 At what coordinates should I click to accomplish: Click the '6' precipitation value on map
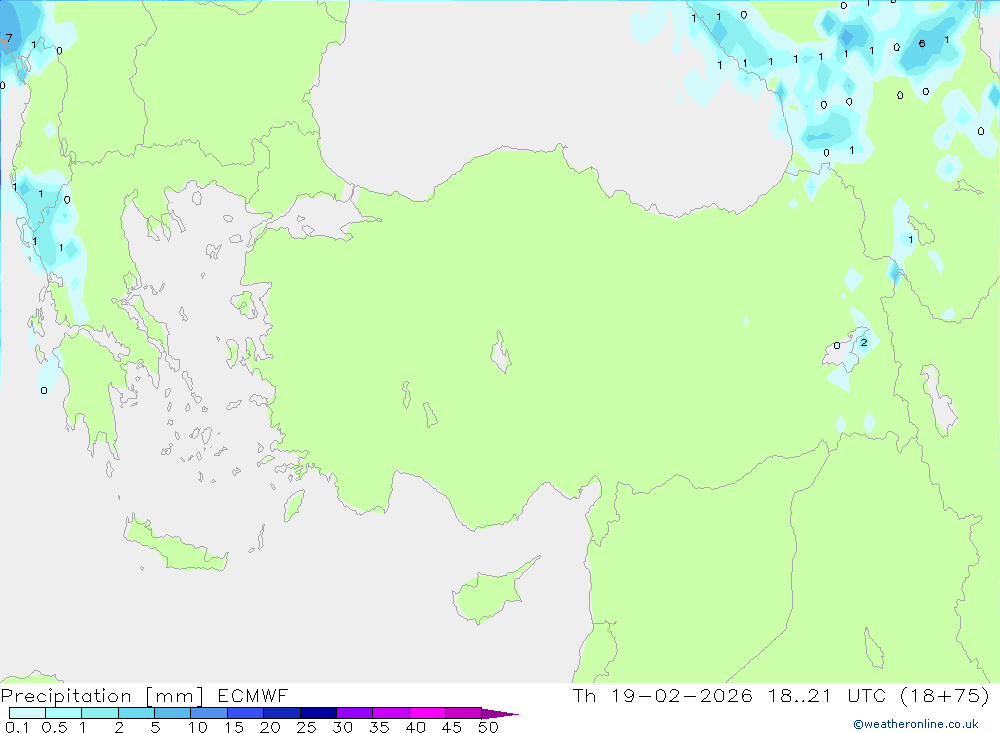pos(922,43)
